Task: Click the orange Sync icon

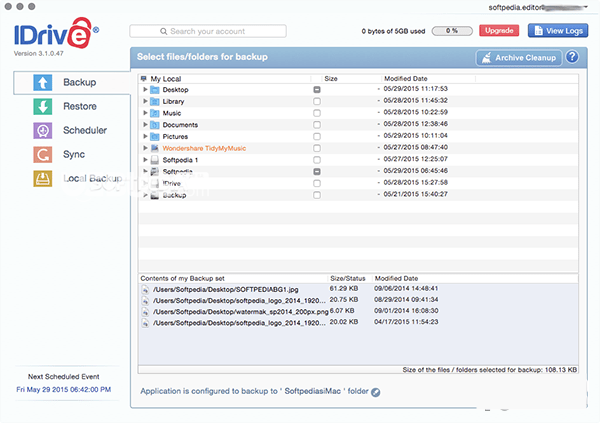Action: [x=42, y=155]
